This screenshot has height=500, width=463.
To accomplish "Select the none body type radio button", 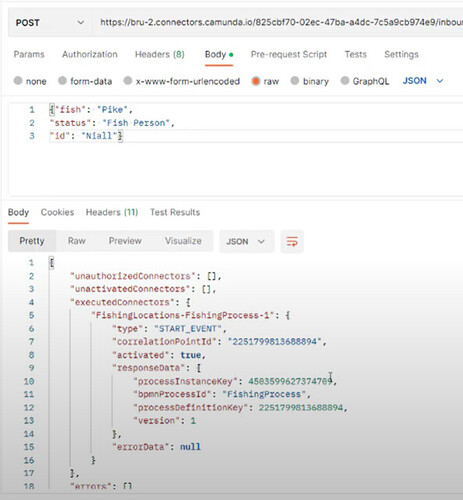I will click(x=18, y=81).
